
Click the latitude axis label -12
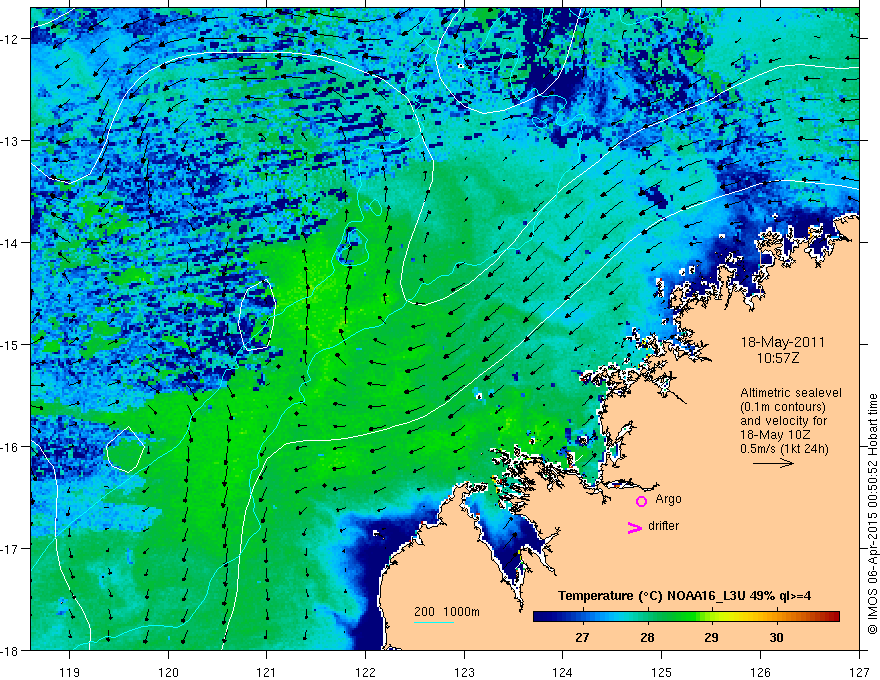[x=11, y=39]
